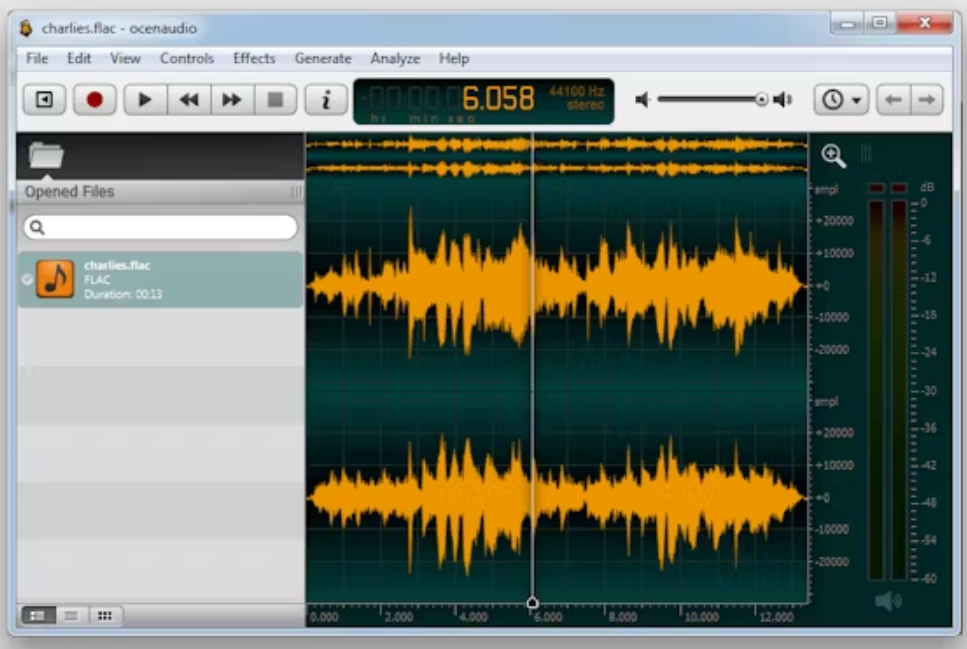Click the loud volume speaker icon
967x649 pixels.
pyautogui.click(x=783, y=99)
